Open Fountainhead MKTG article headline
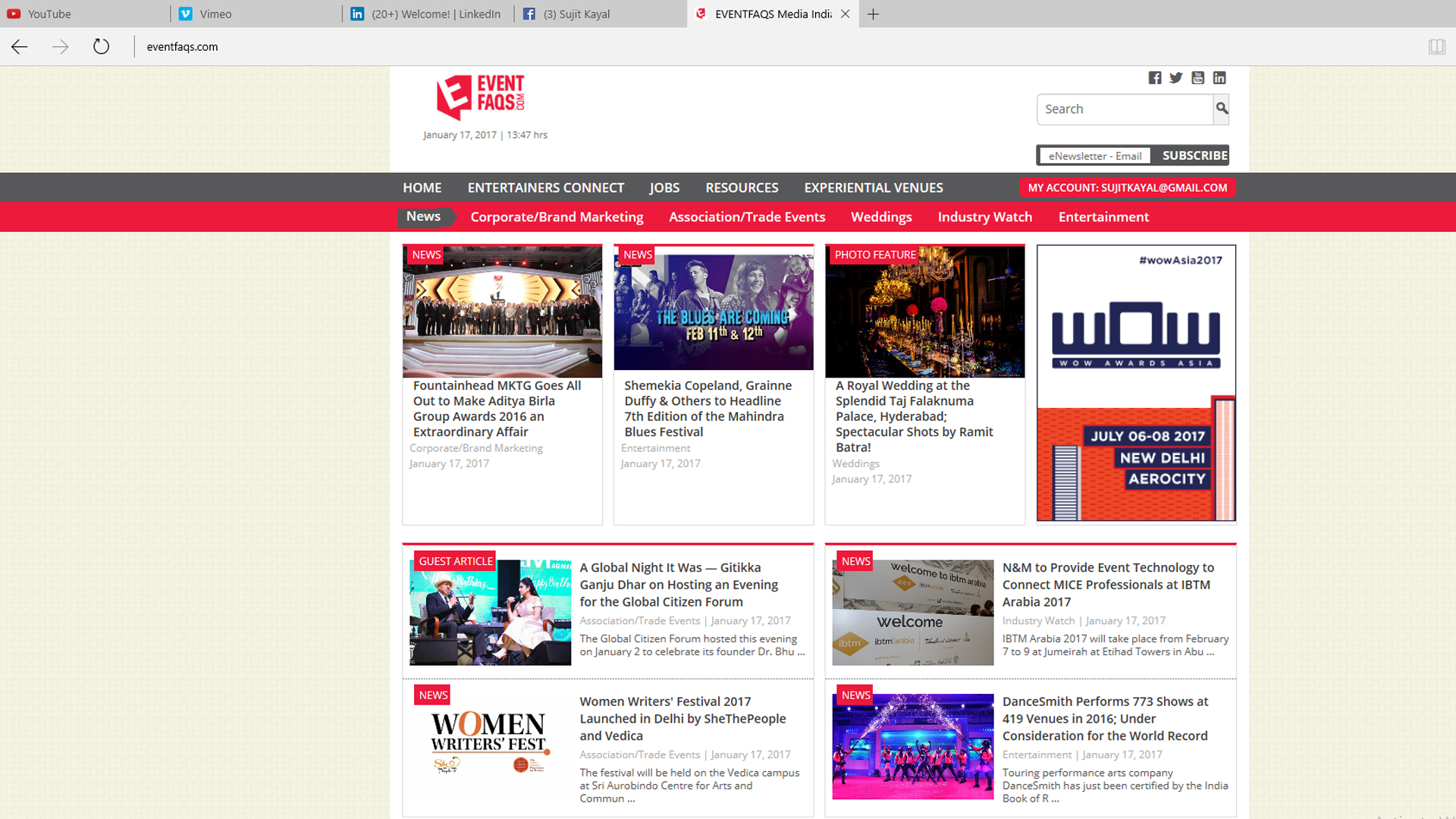This screenshot has width=1456, height=819. tap(497, 409)
